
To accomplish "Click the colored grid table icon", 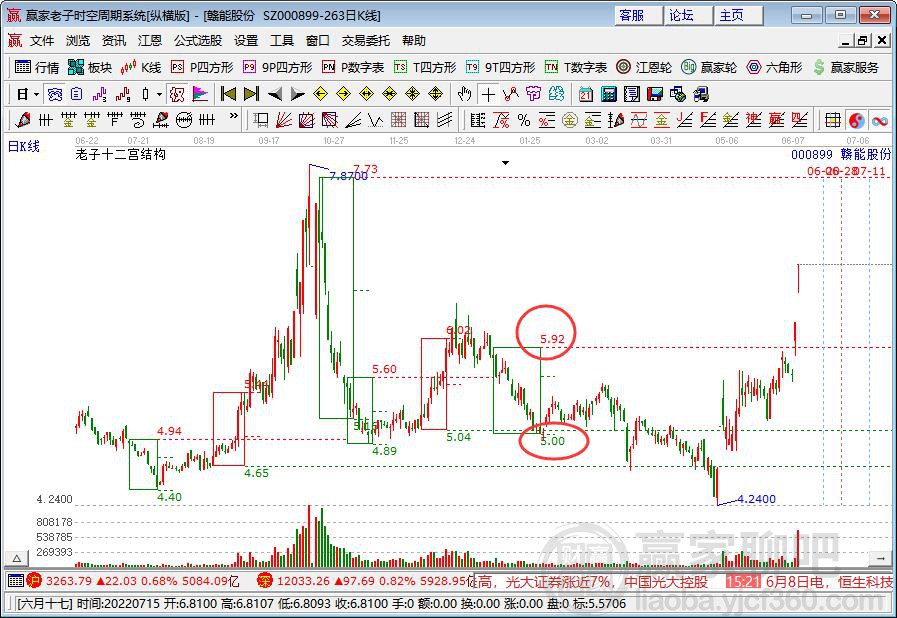I will (834, 120).
